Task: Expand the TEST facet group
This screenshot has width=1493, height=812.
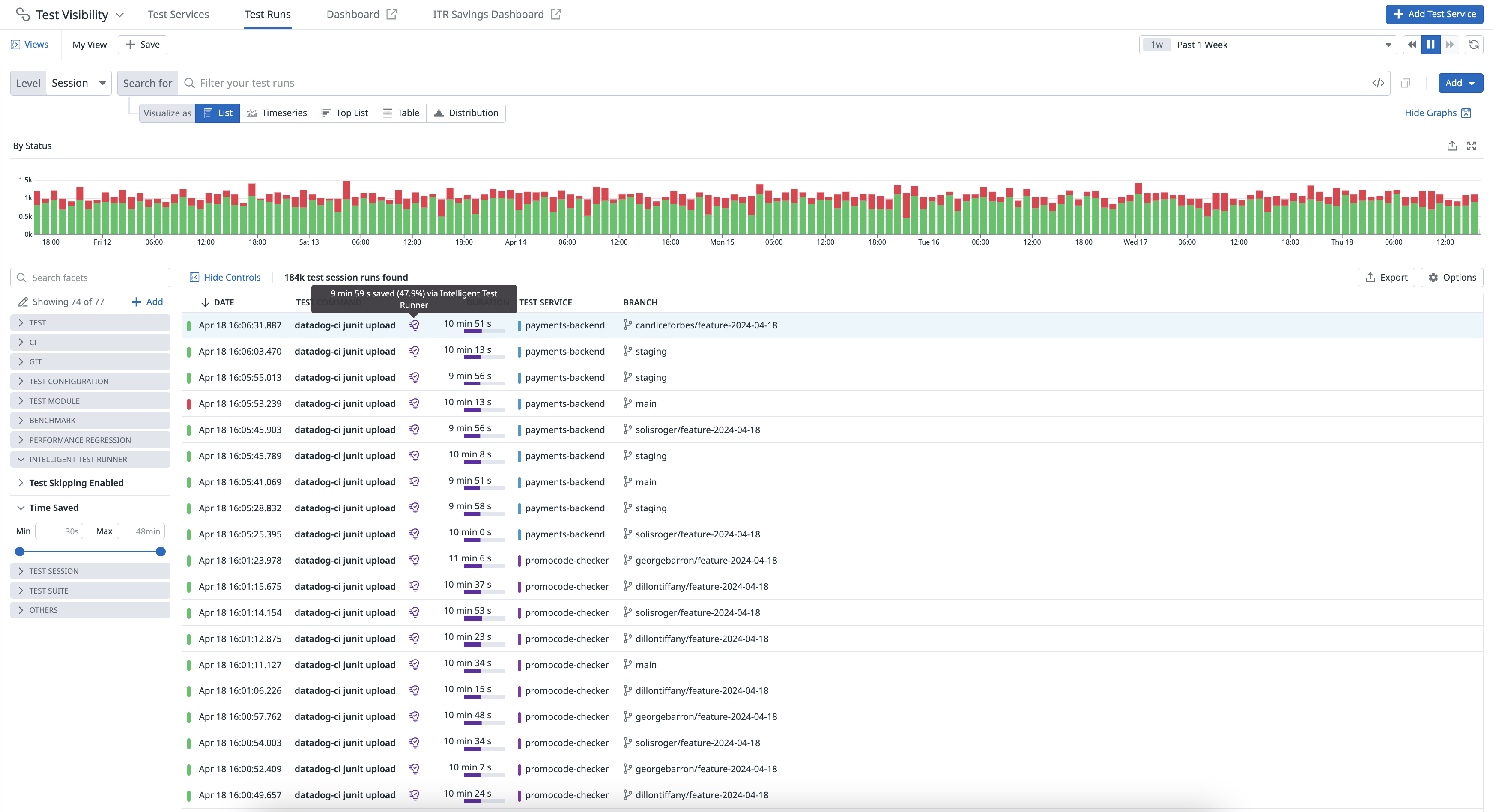Action: pyautogui.click(x=90, y=323)
